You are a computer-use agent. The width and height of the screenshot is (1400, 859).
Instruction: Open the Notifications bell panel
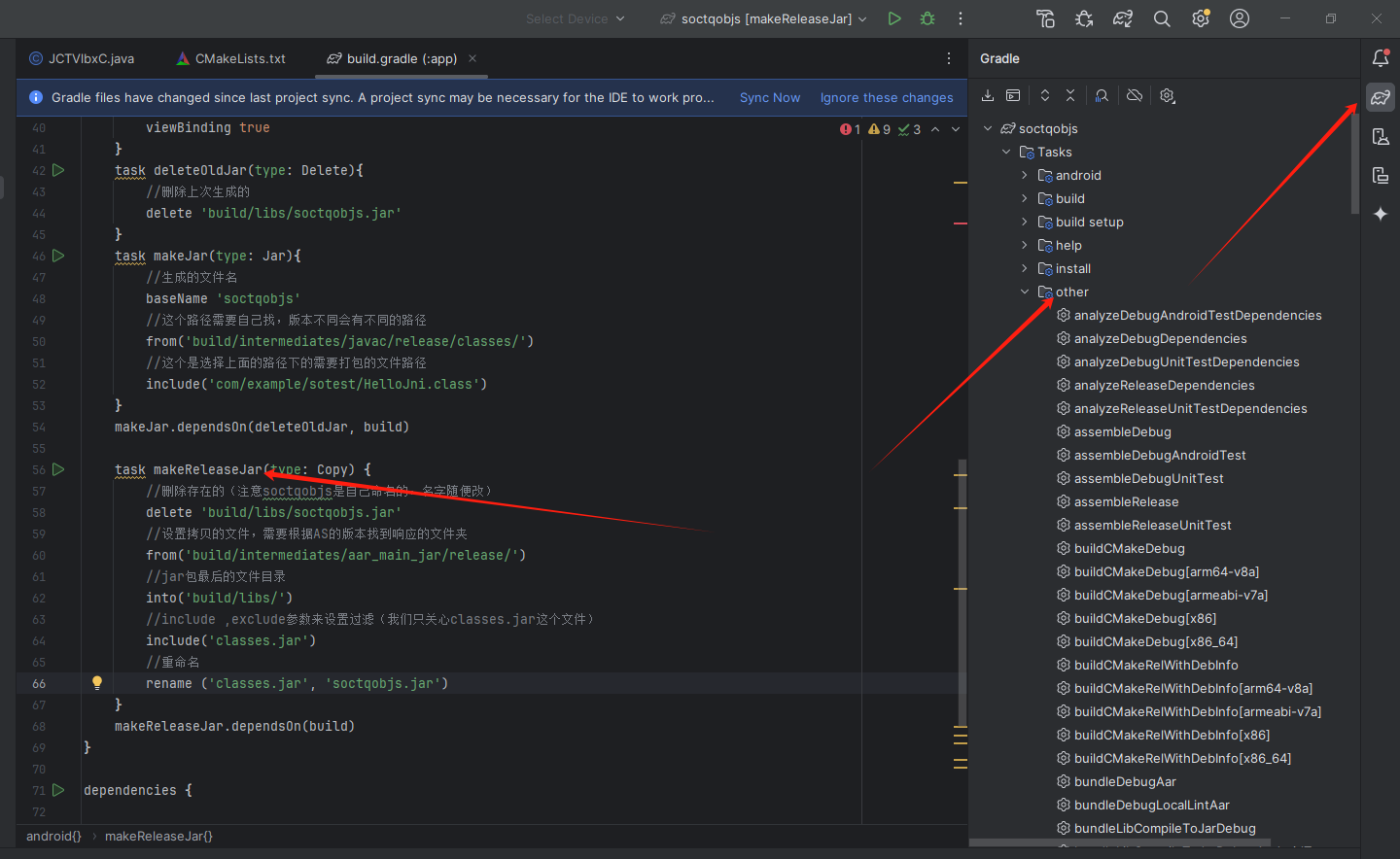point(1381,58)
